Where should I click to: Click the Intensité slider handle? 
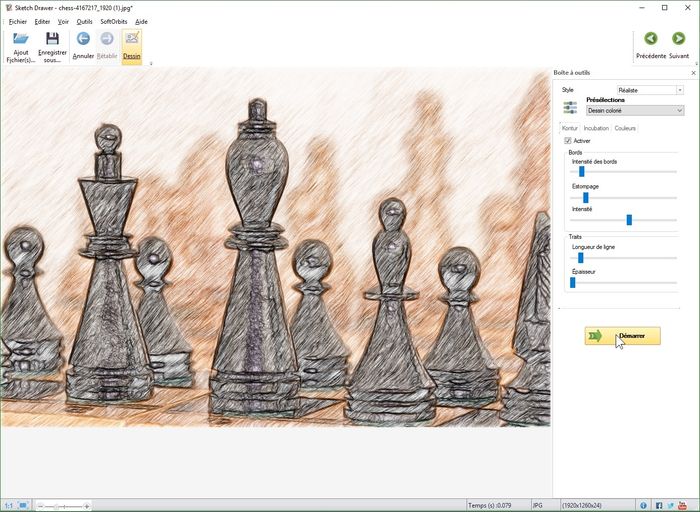click(629, 219)
